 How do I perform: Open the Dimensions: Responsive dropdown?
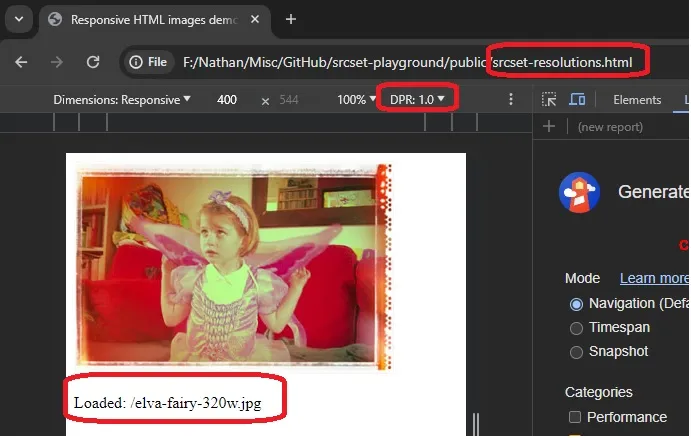(x=122, y=100)
